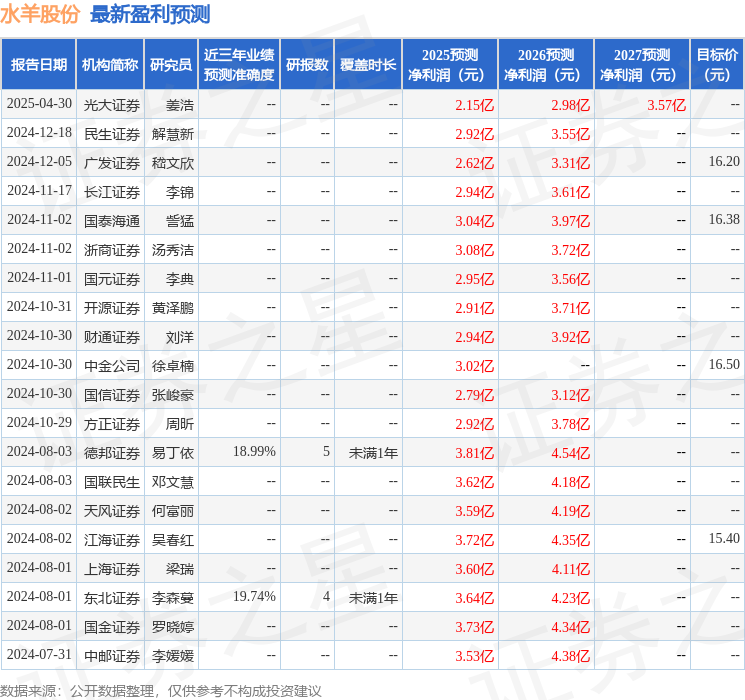Click analyst name 徐卓楠

click(172, 366)
